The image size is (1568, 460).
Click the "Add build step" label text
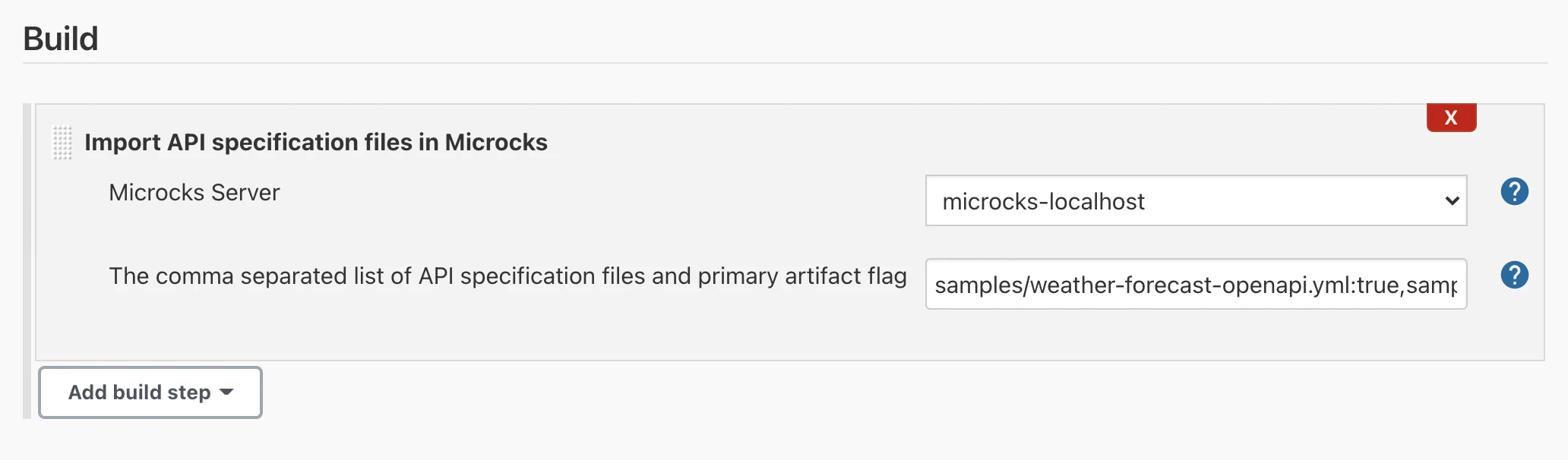point(139,392)
